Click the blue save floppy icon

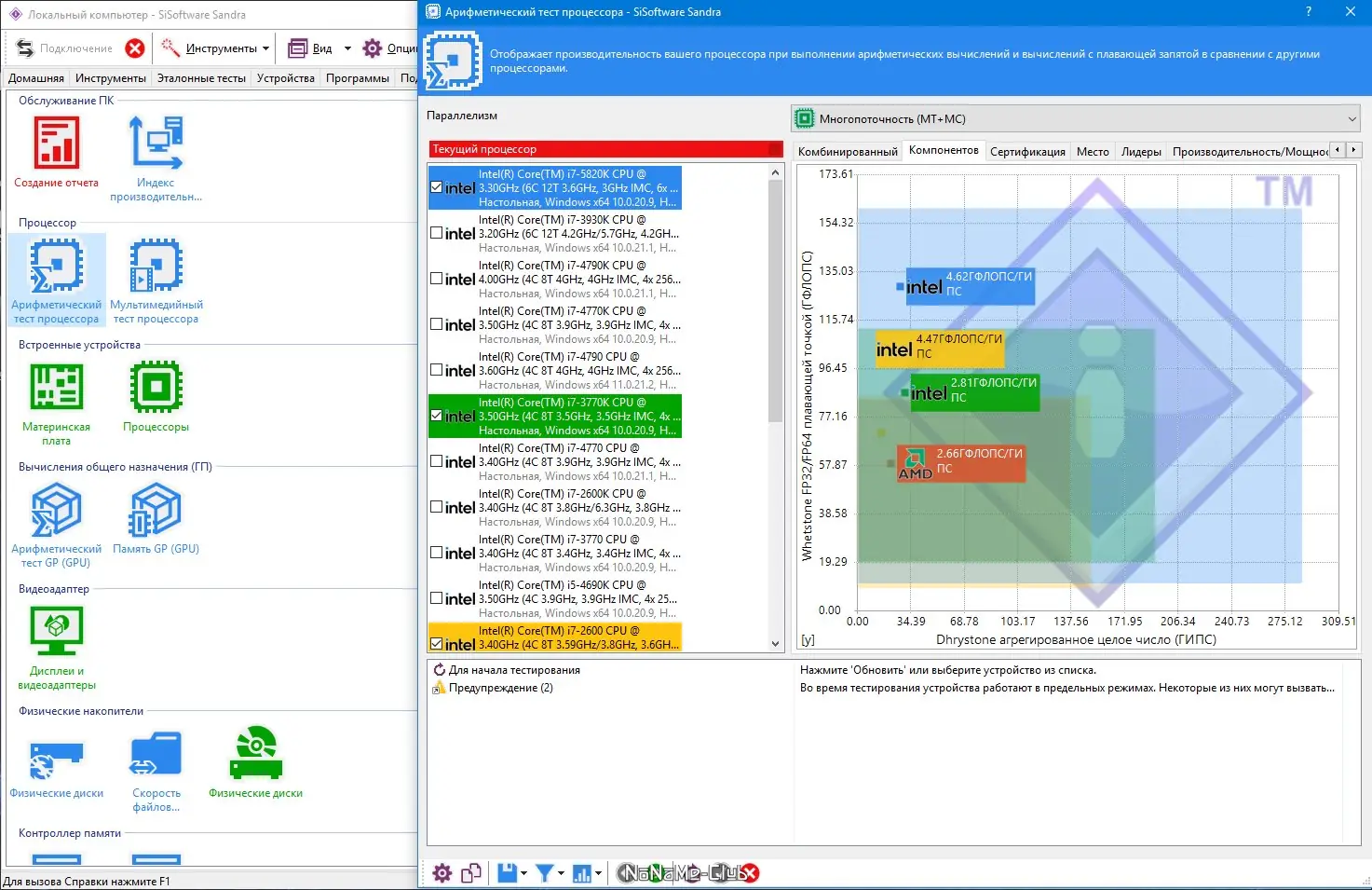pos(507,873)
